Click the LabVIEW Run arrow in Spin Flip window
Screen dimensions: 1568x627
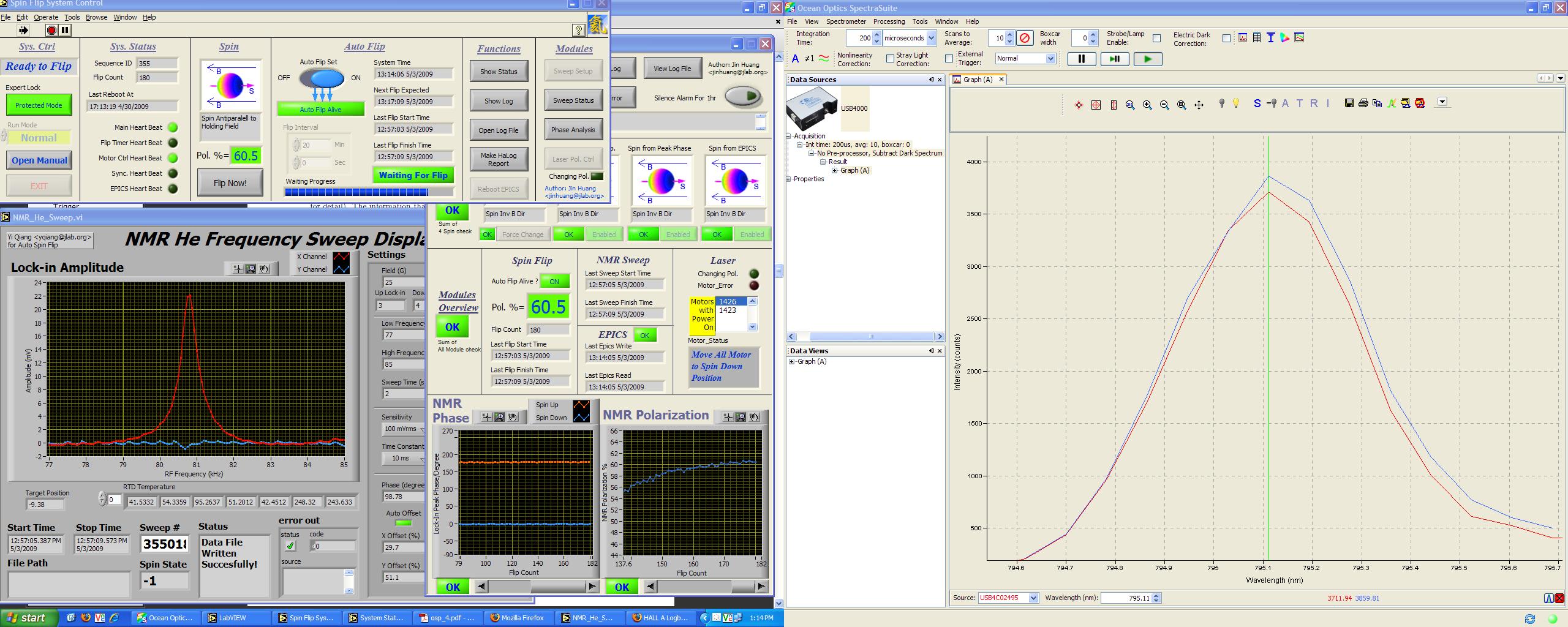pyautogui.click(x=24, y=30)
